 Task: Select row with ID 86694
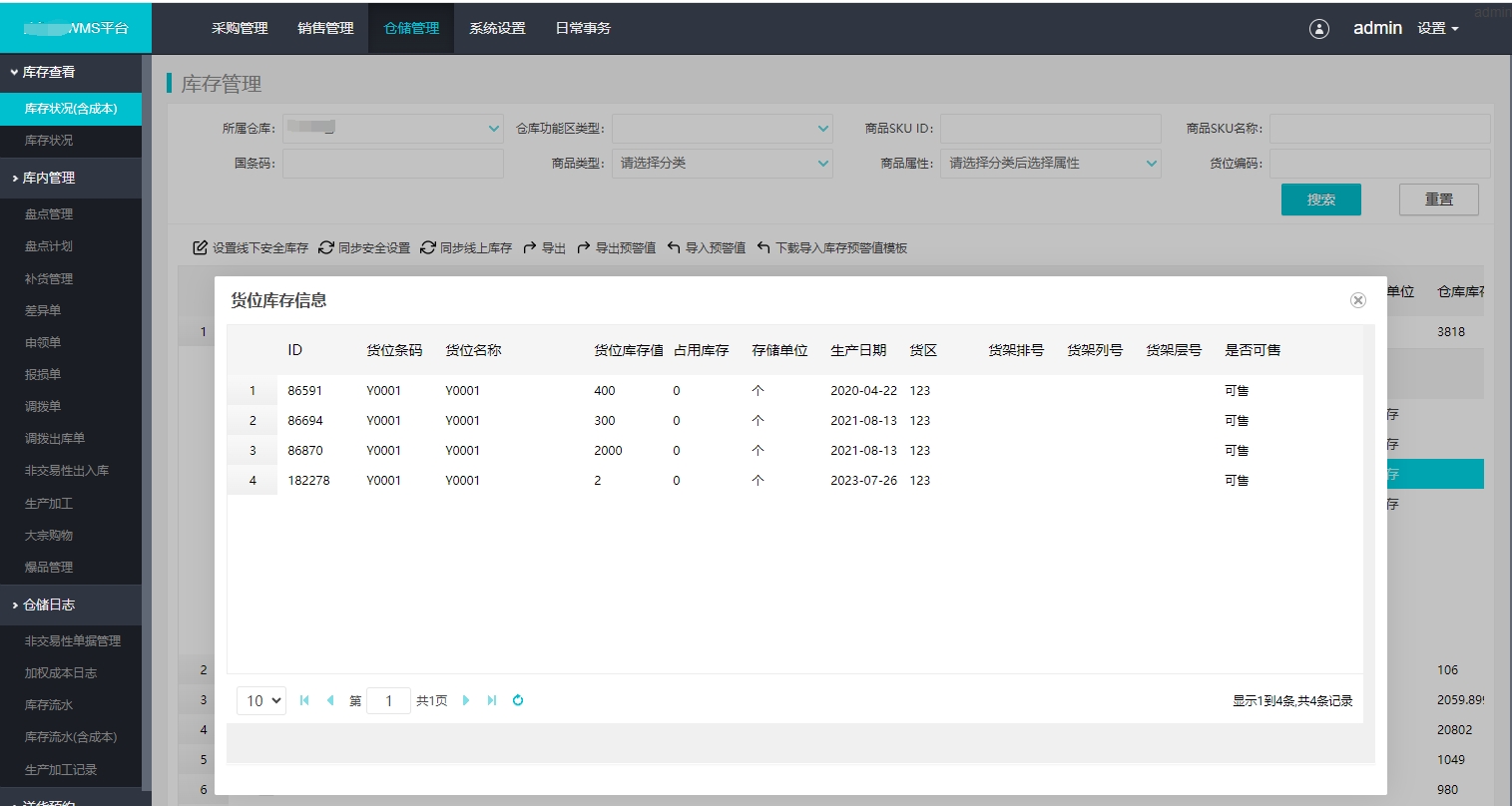pyautogui.click(x=794, y=421)
